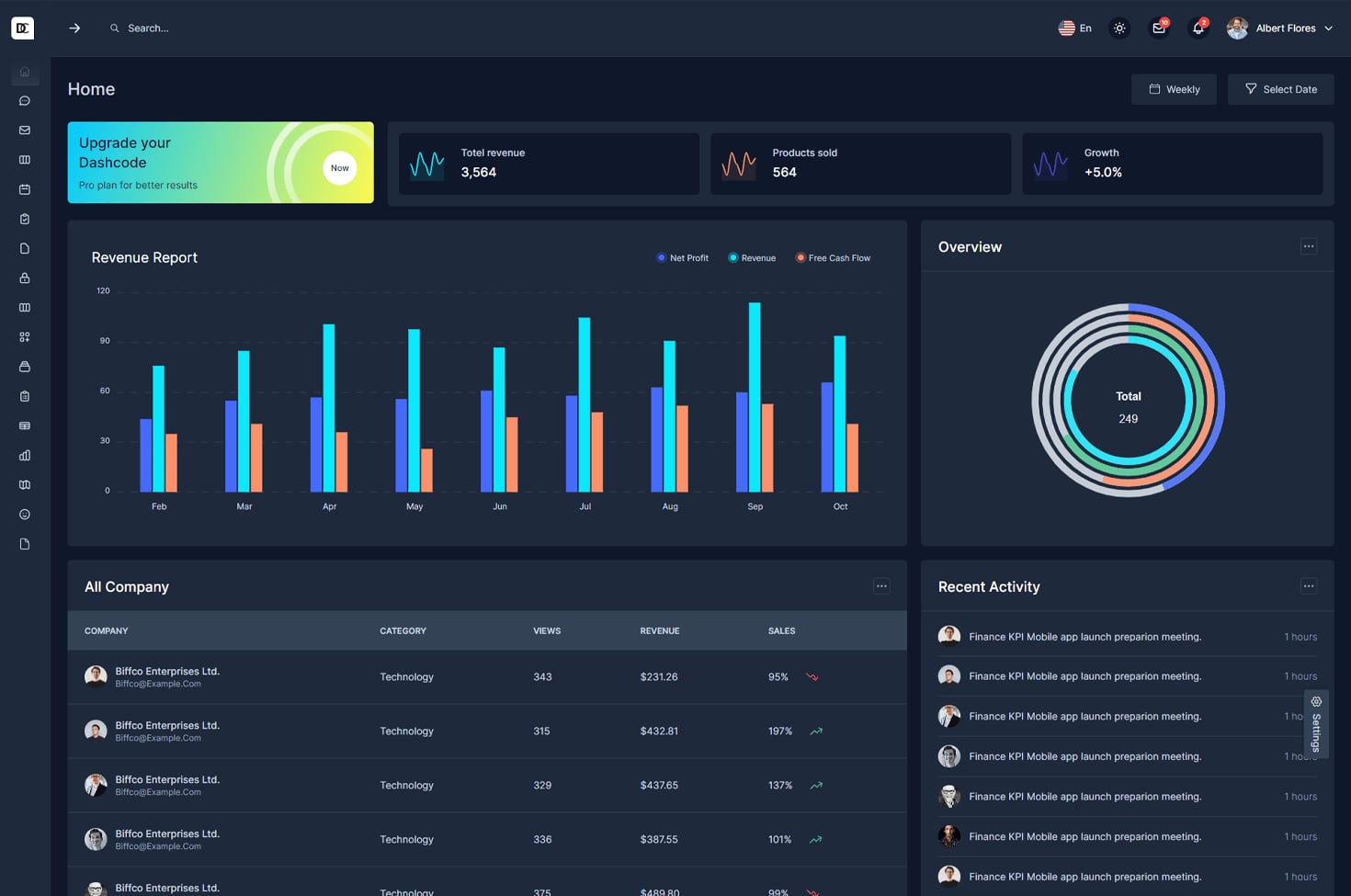Image resolution: width=1351 pixels, height=896 pixels.
Task: Open the Overview three-dot menu
Action: 1309,246
